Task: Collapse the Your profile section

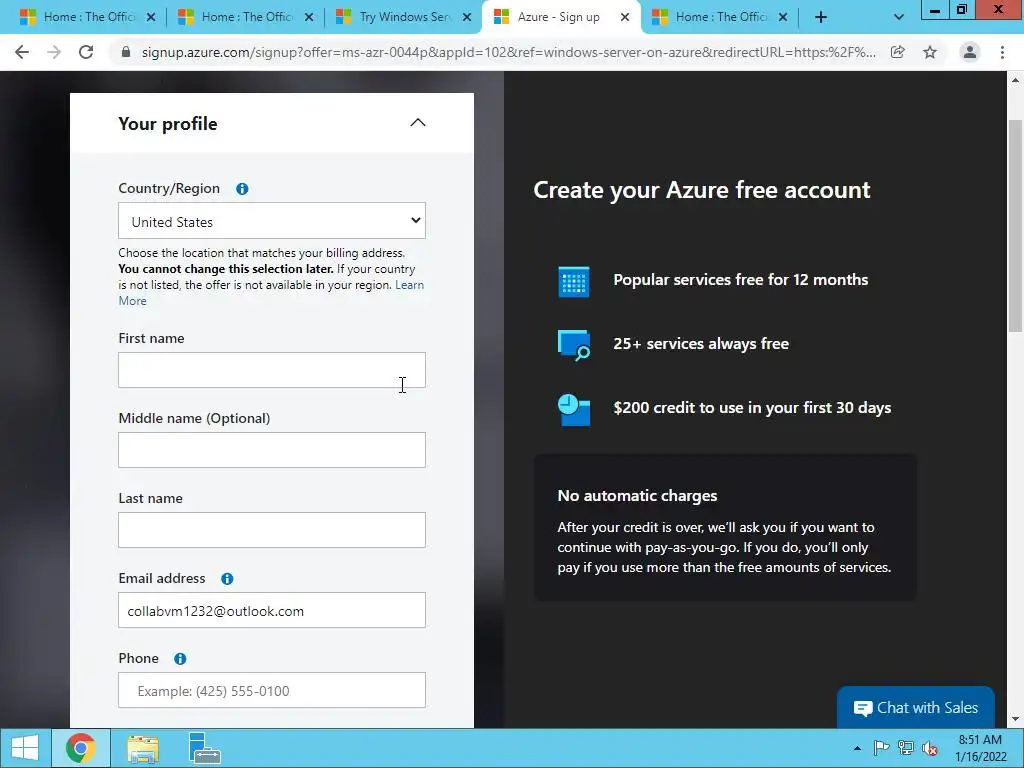Action: click(x=417, y=123)
